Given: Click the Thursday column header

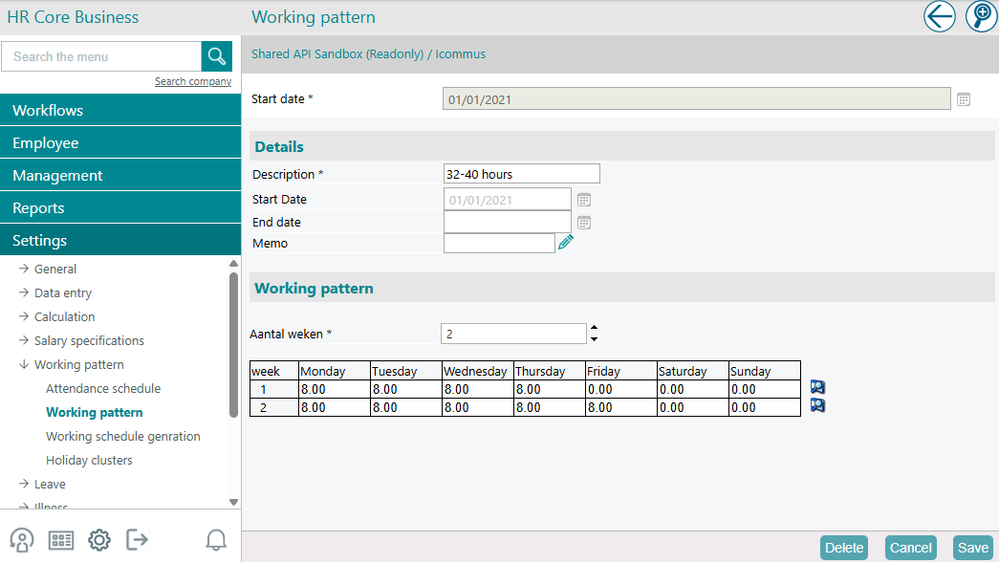Looking at the screenshot, I should [x=549, y=371].
